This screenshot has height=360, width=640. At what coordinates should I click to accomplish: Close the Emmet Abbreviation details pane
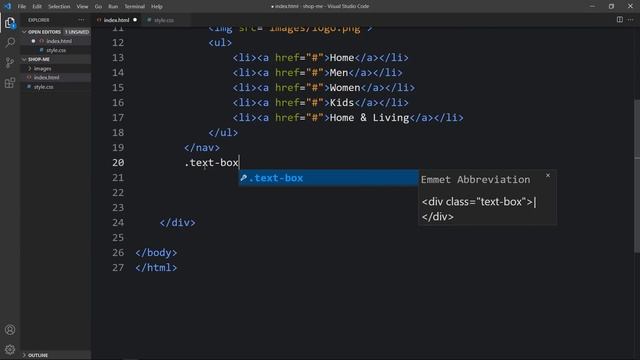[x=548, y=175]
